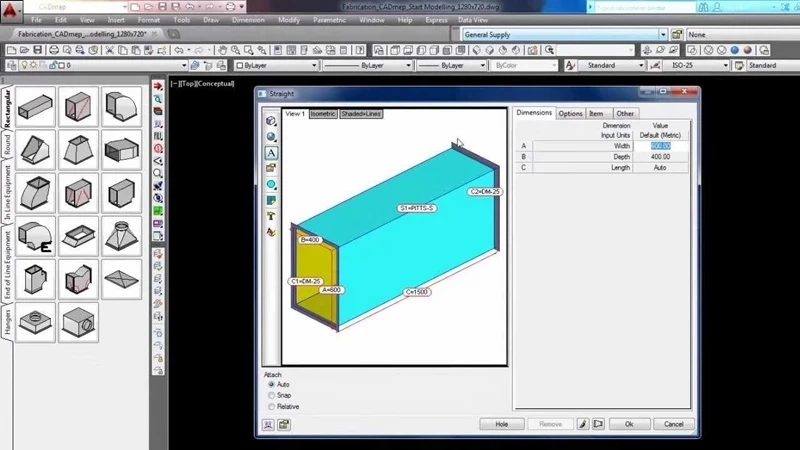
Task: Click the red arrow icon atop the vertical toolbar
Action: [158, 86]
